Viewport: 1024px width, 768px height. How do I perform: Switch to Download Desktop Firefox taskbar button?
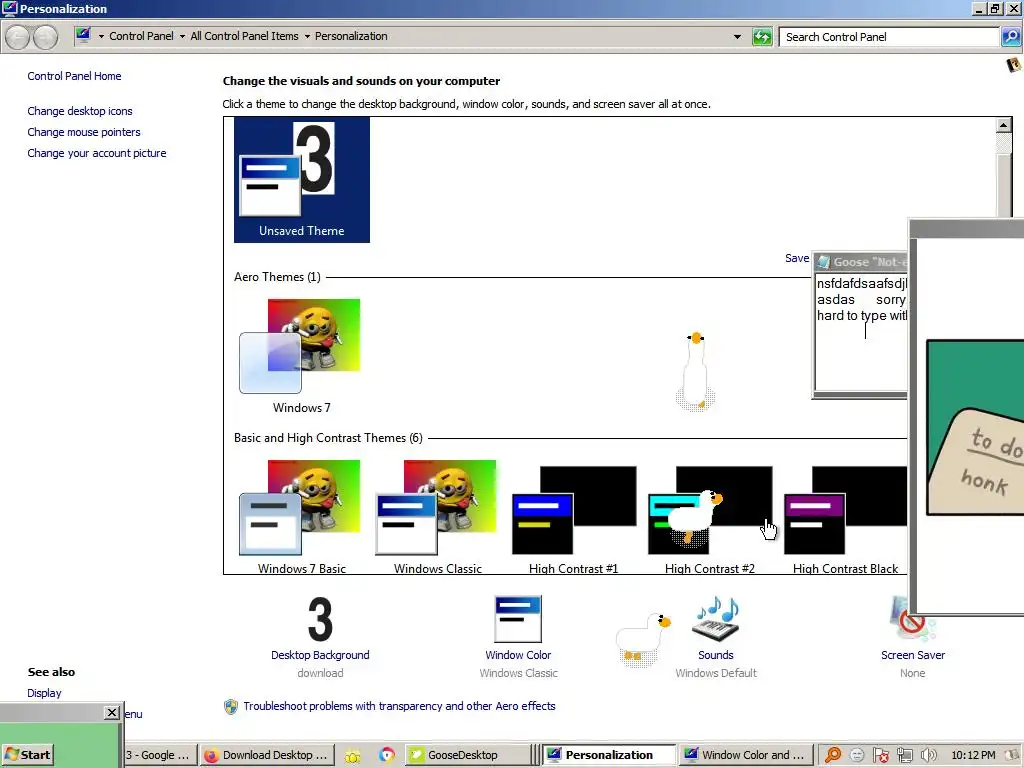pyautogui.click(x=266, y=755)
